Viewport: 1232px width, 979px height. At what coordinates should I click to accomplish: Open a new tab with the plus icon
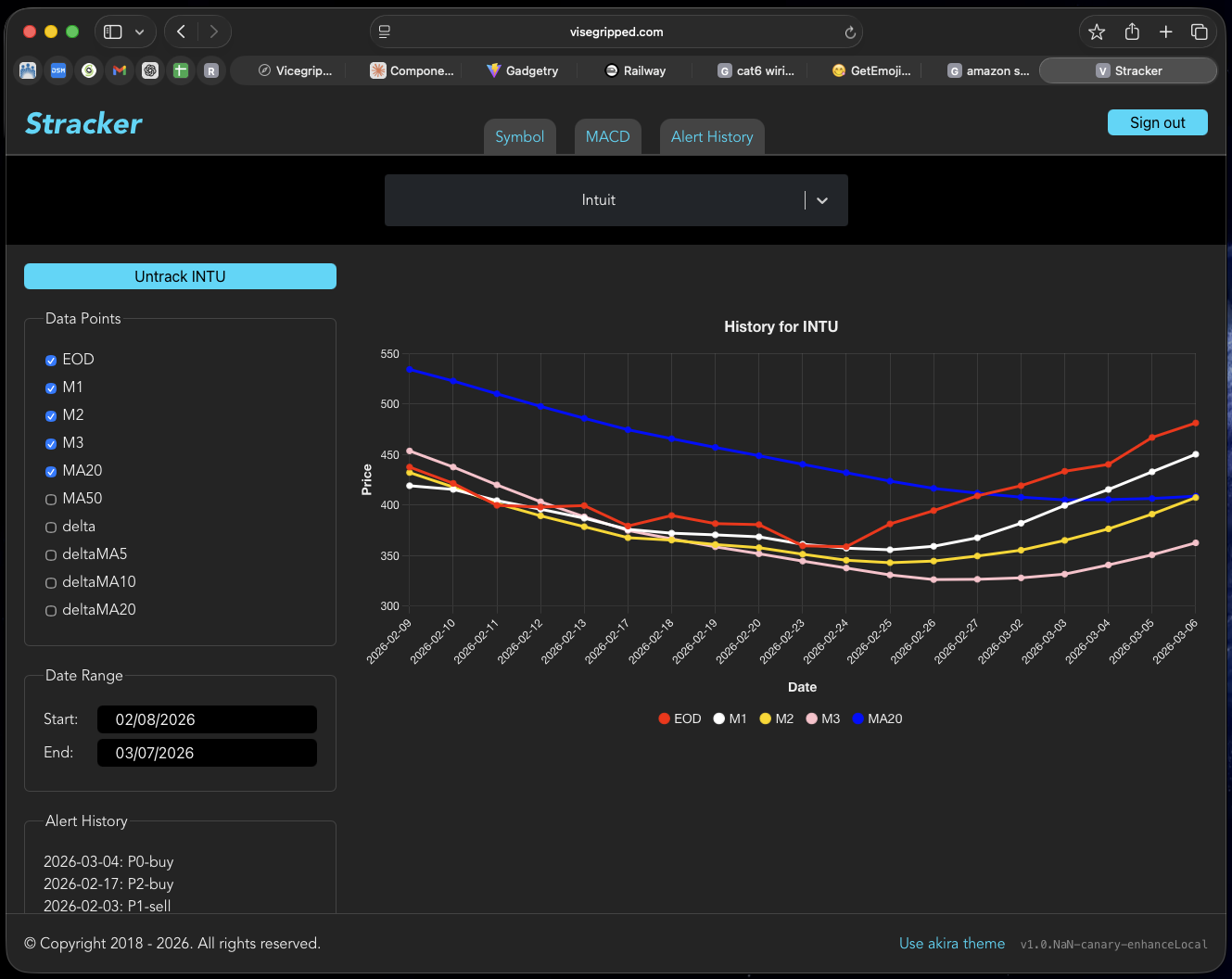(x=1166, y=32)
